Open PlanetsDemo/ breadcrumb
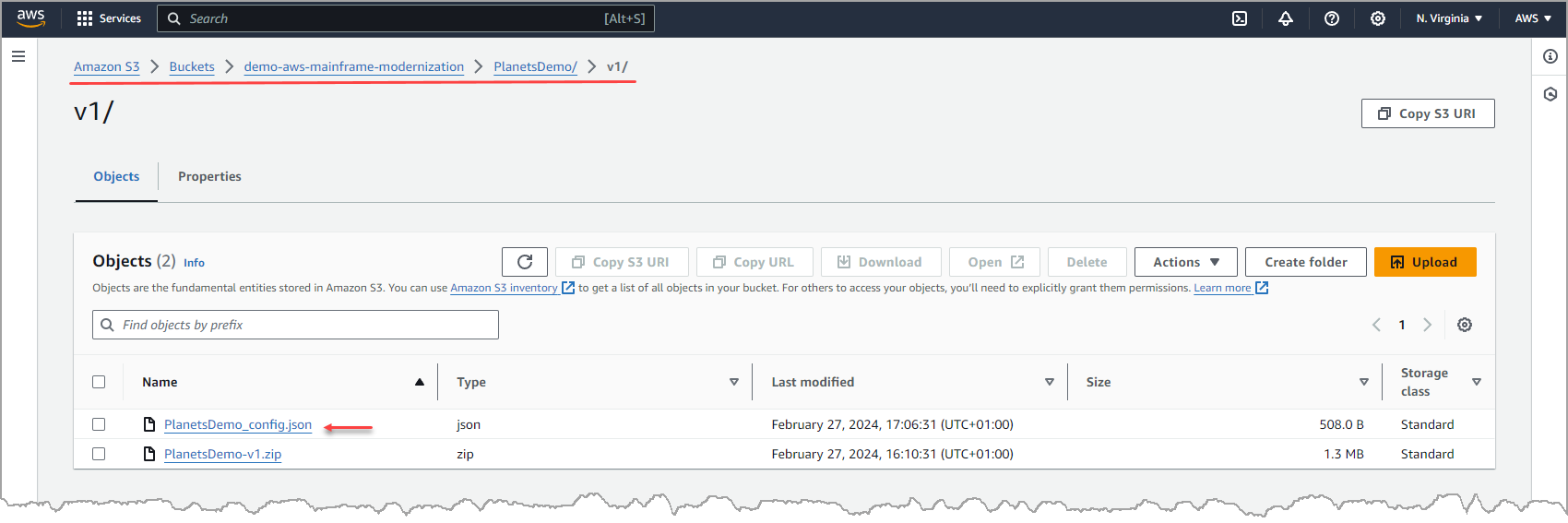The height and width of the screenshot is (523, 1568). point(535,66)
